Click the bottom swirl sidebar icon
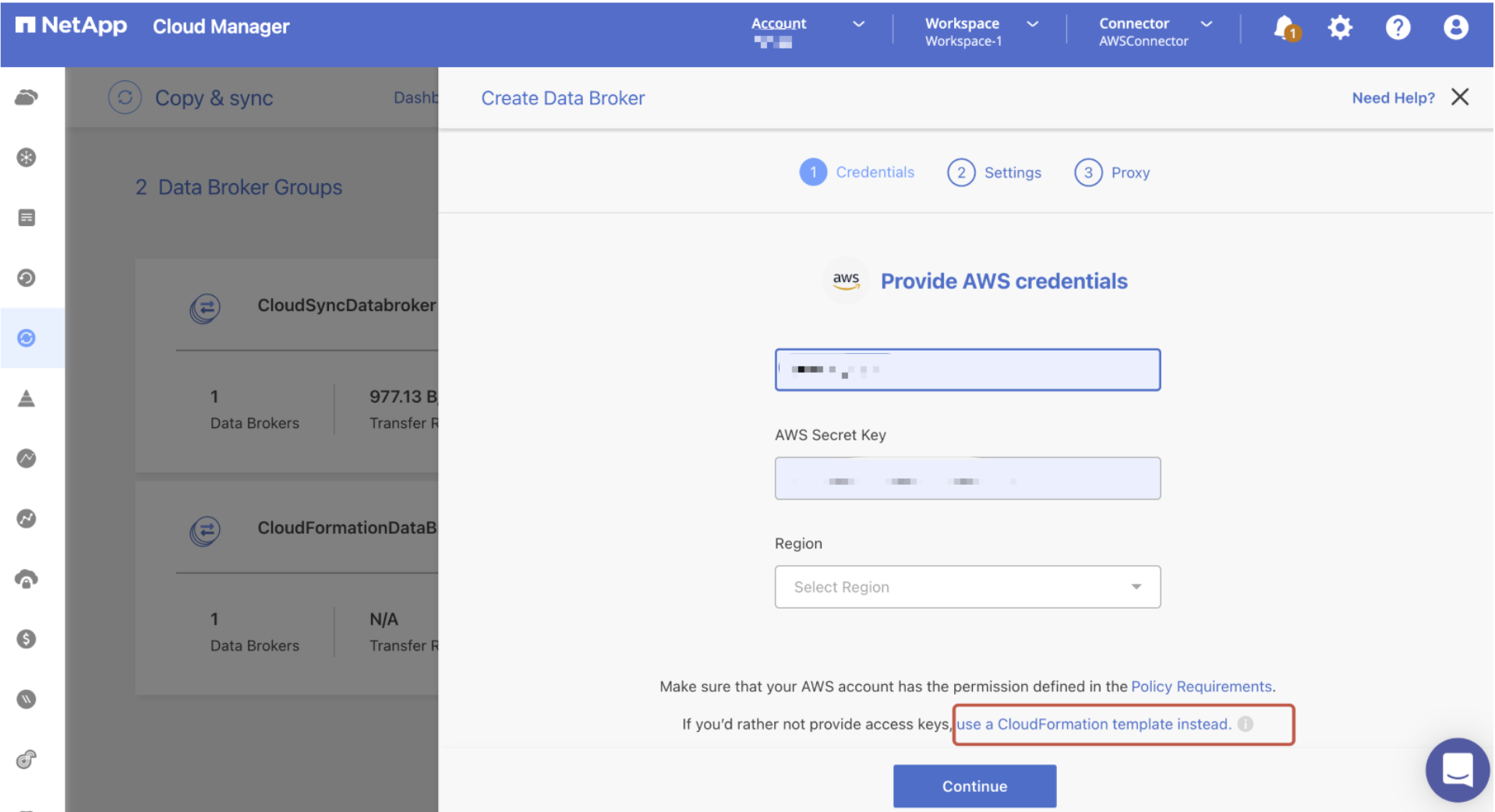This screenshot has width=1495, height=812. pyautogui.click(x=27, y=759)
